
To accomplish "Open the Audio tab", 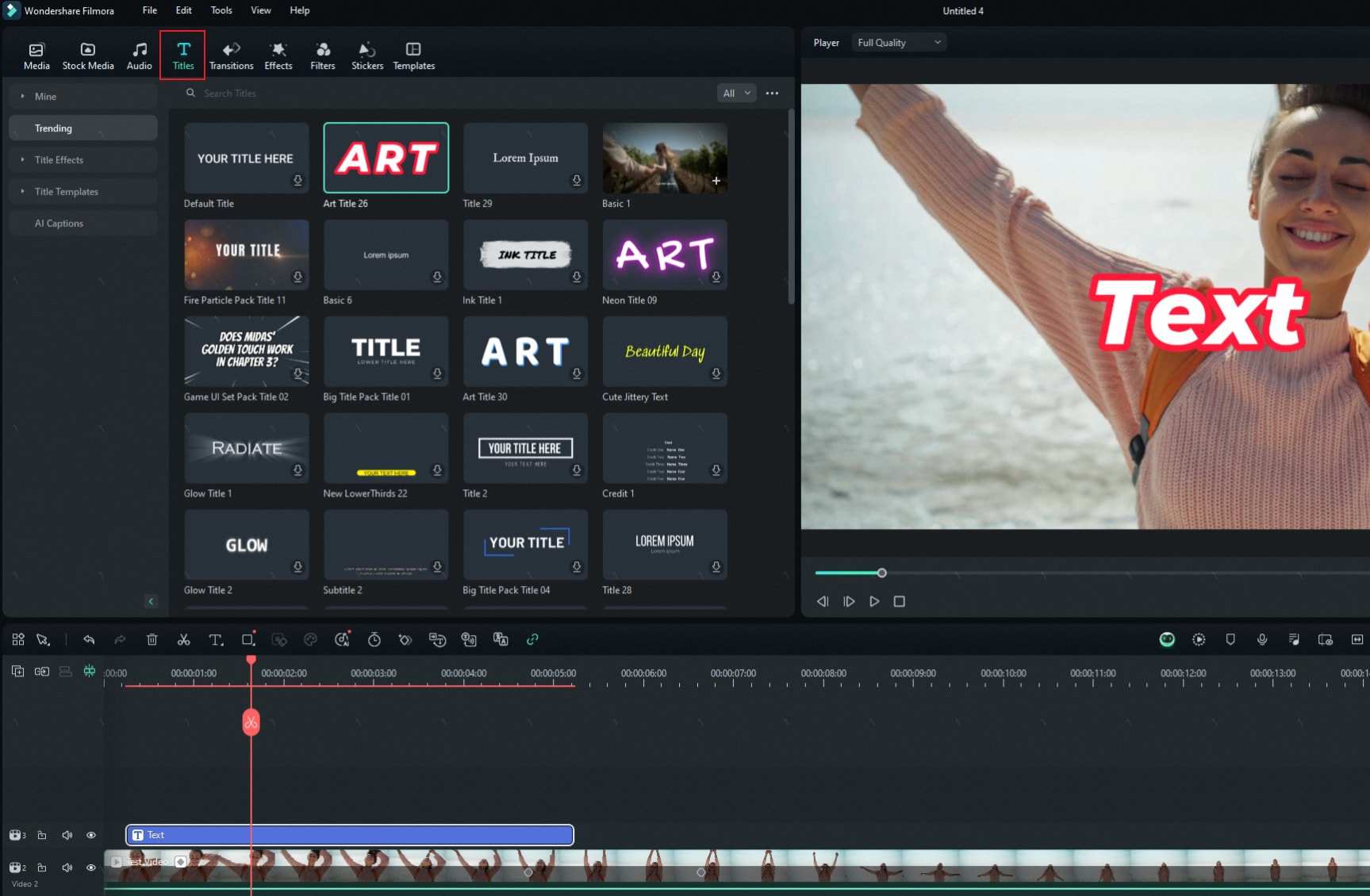I will (x=139, y=56).
